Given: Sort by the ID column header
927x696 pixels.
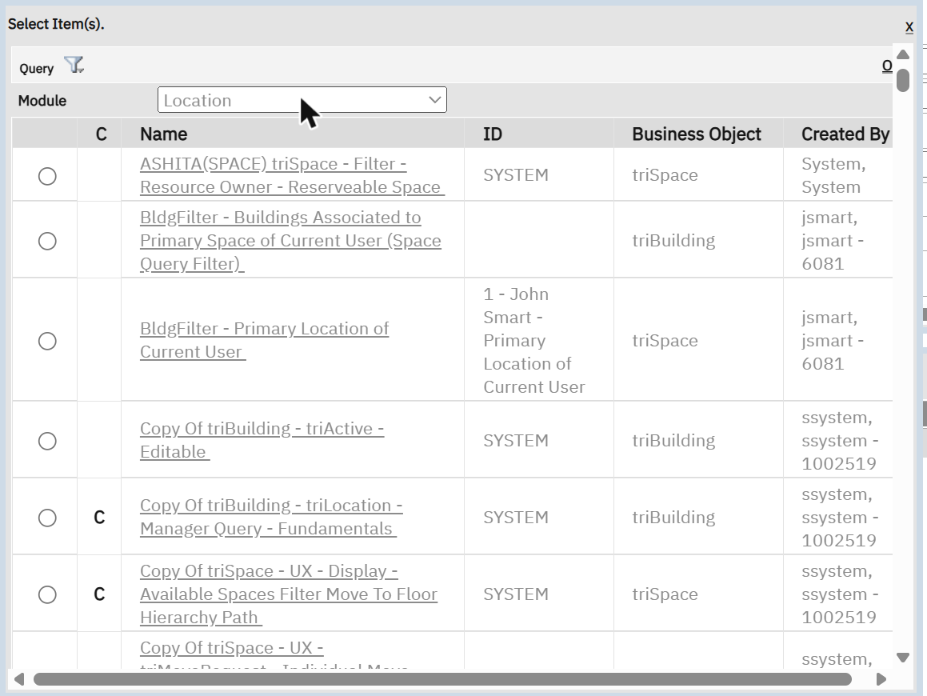Looking at the screenshot, I should pos(492,134).
